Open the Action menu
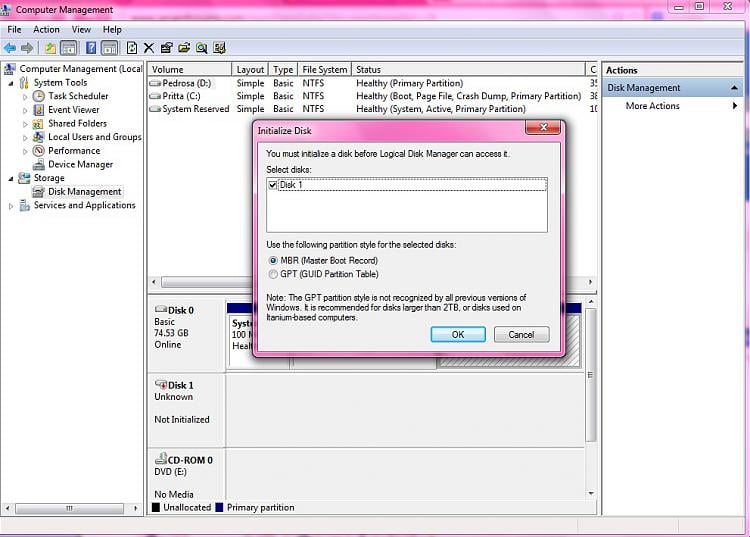 pyautogui.click(x=46, y=30)
